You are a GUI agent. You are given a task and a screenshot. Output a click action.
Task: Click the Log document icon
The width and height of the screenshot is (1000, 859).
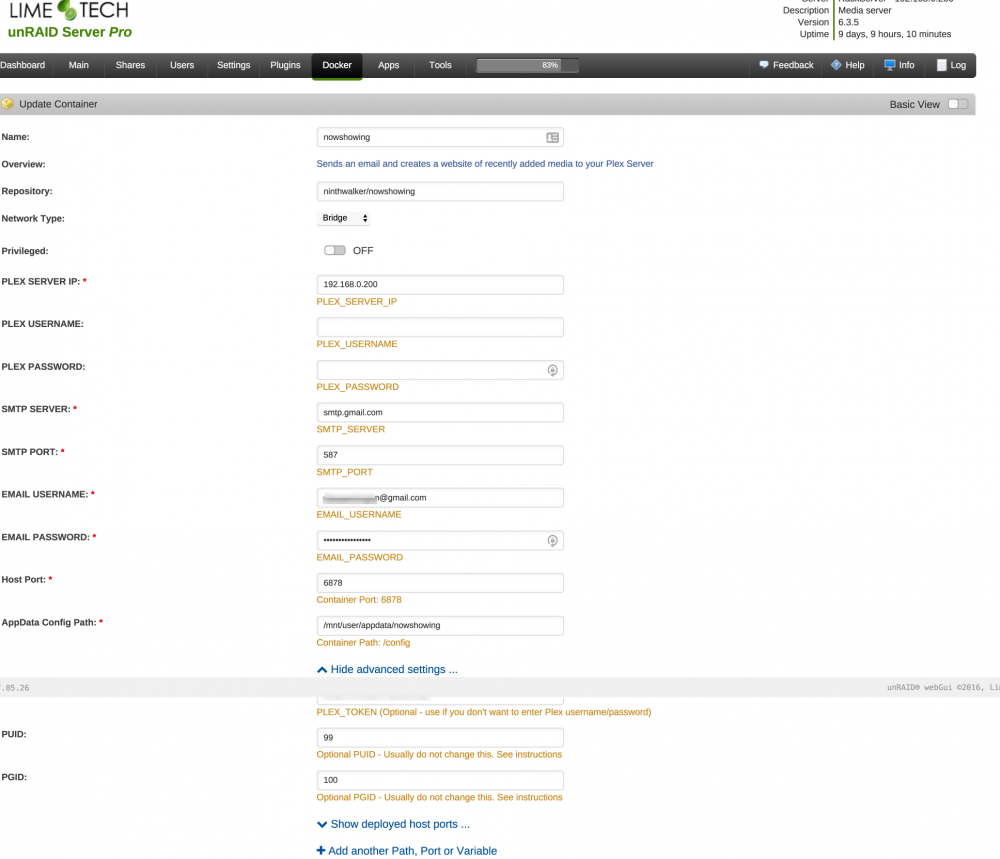(x=941, y=64)
